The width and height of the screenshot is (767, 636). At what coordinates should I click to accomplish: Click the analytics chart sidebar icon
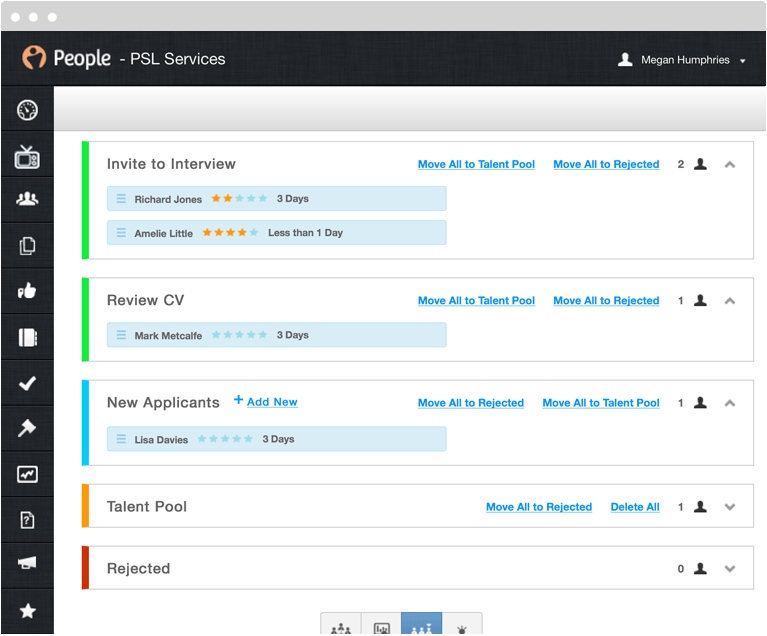tap(27, 474)
